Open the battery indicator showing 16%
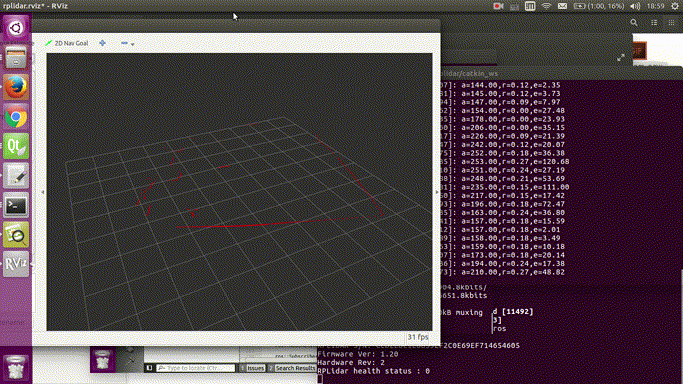Viewport: 683px width, 384px height. pyautogui.click(x=599, y=6)
